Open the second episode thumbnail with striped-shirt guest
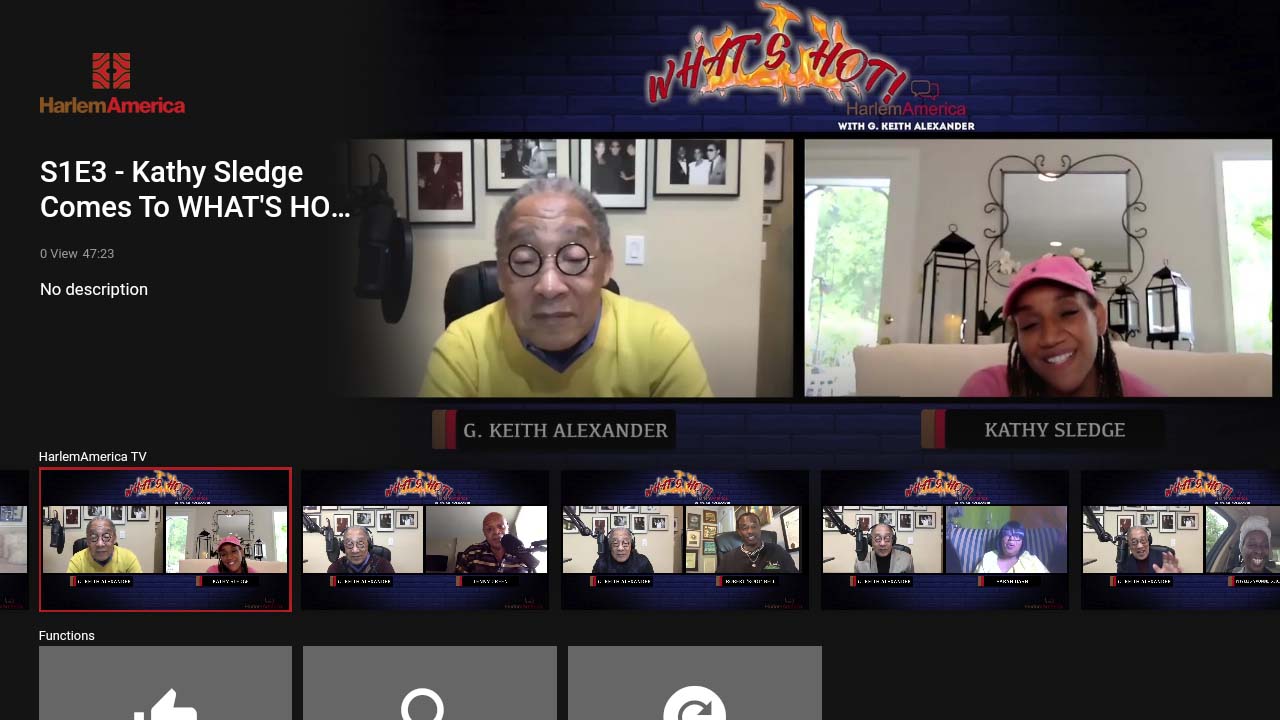 point(425,540)
